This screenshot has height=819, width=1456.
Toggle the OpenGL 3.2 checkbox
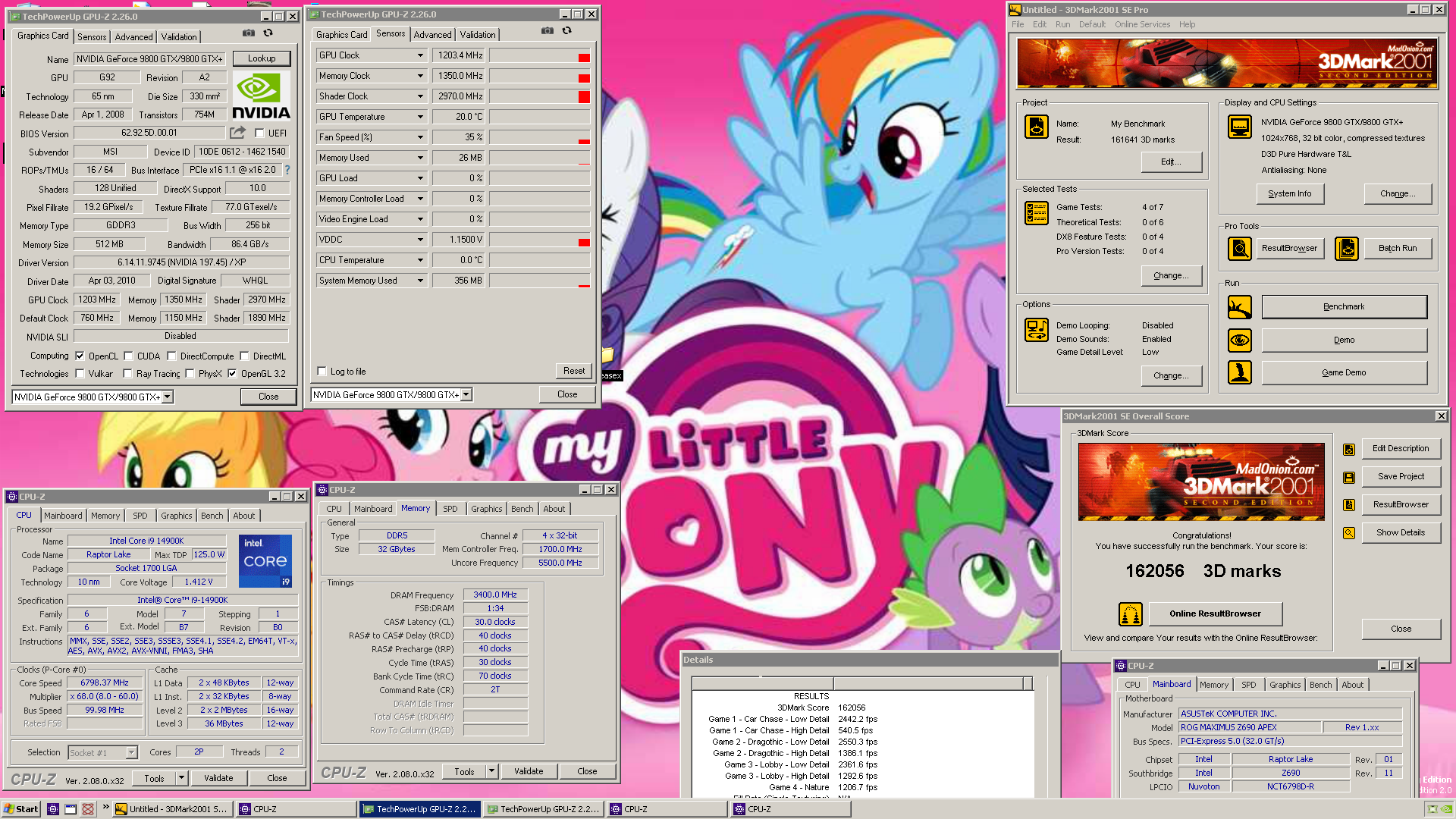[232, 373]
